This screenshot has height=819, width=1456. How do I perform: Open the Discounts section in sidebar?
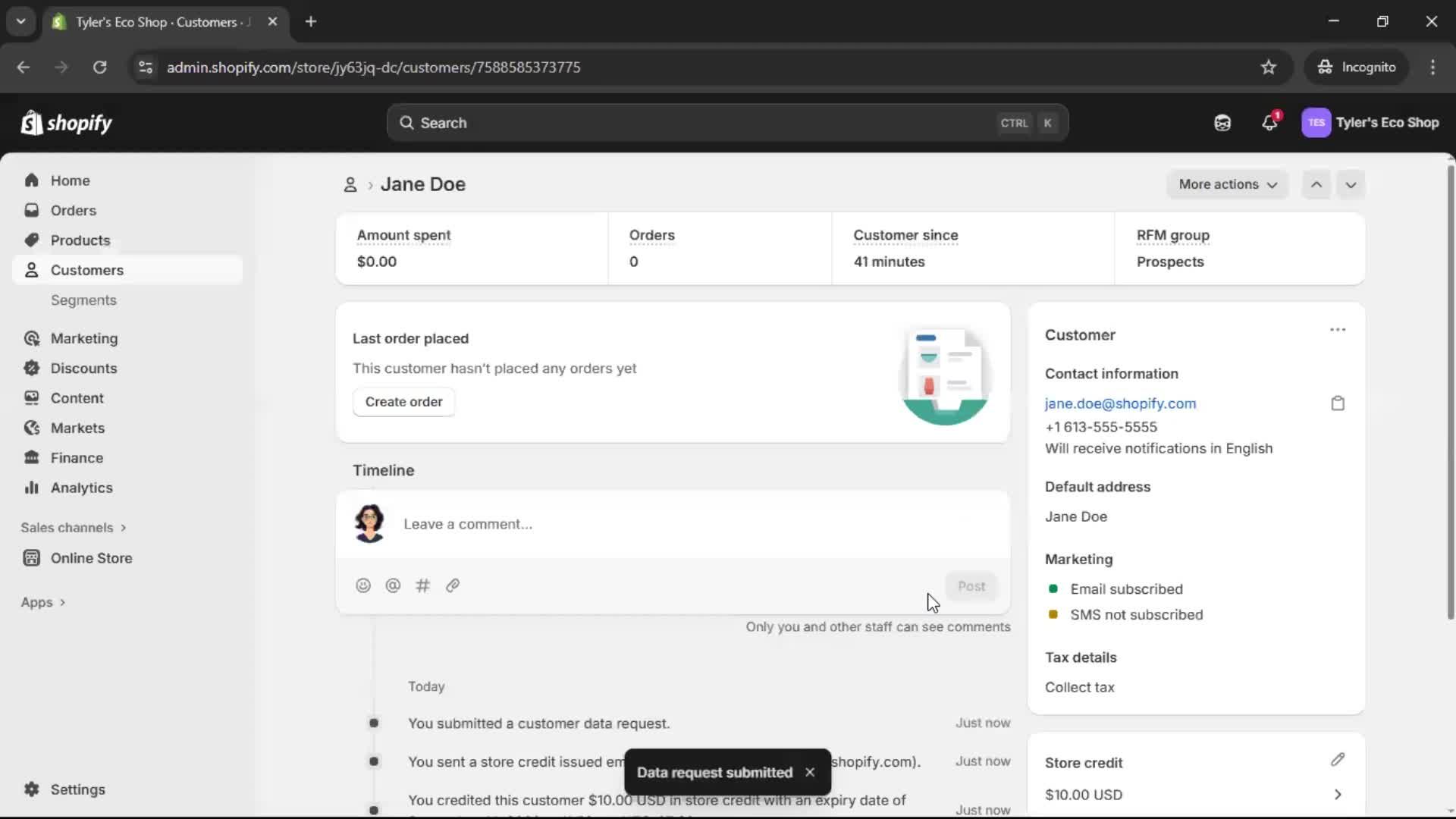(83, 368)
